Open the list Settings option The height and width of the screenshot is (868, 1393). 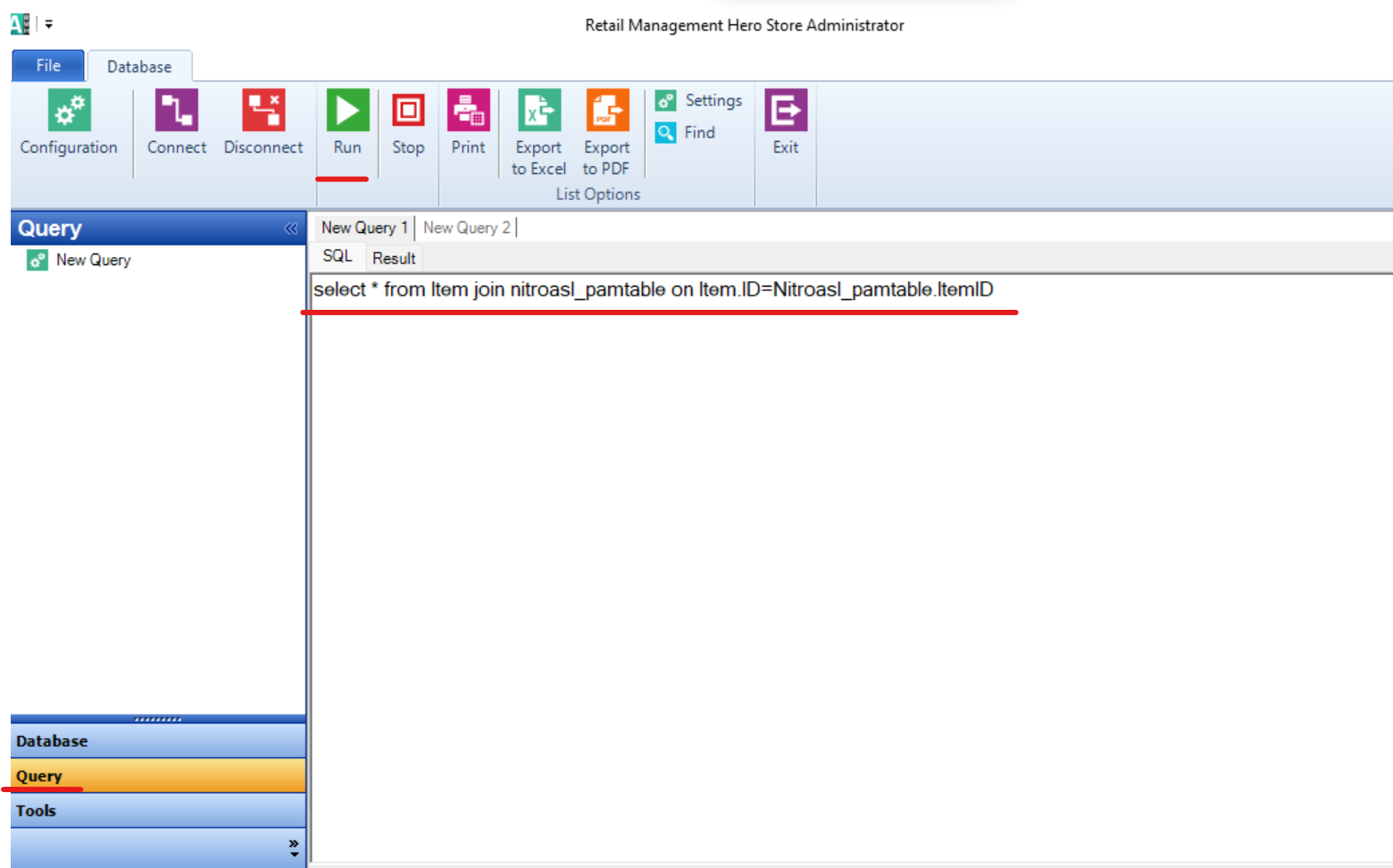(x=699, y=101)
